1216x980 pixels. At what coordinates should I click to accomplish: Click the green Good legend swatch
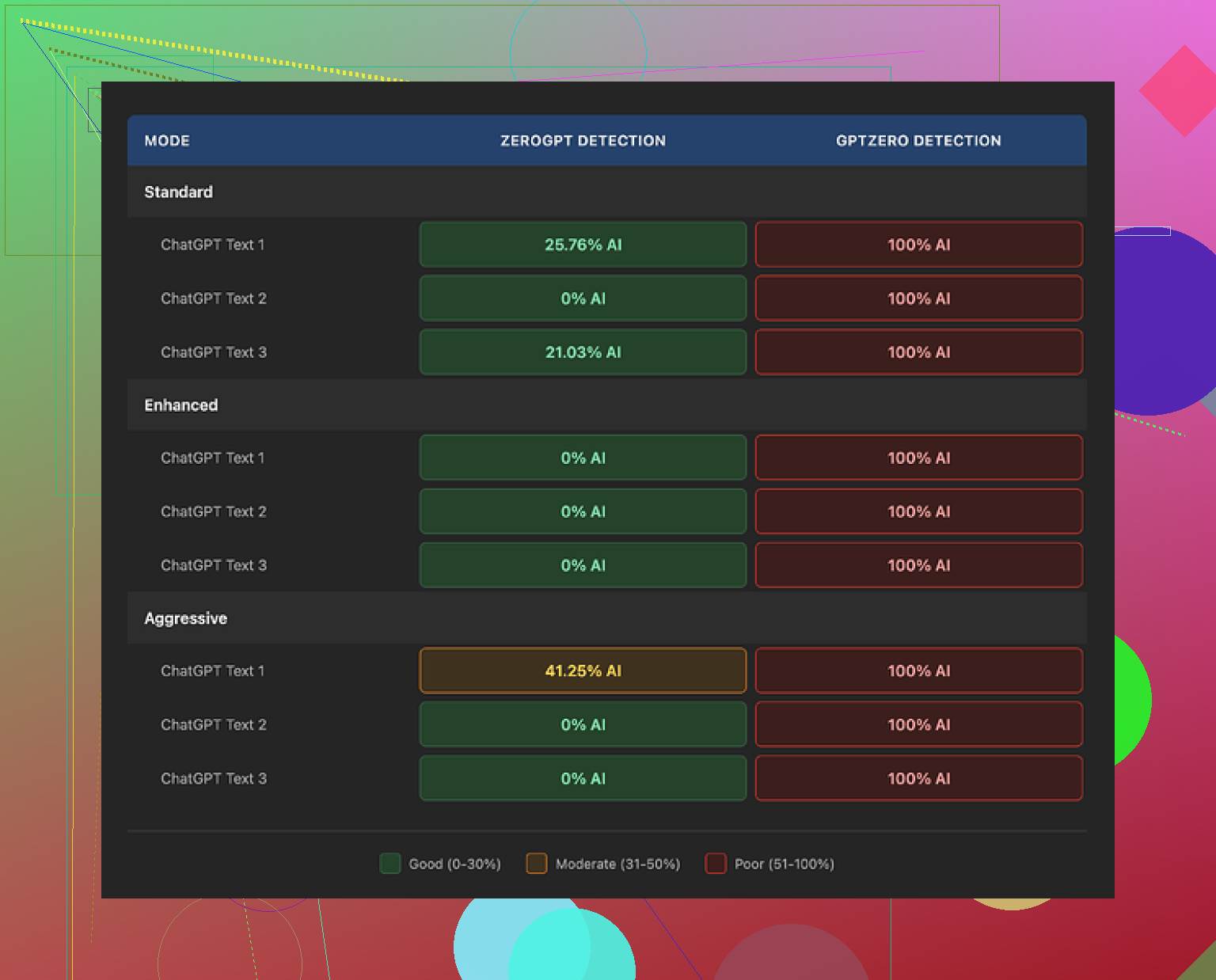click(389, 864)
